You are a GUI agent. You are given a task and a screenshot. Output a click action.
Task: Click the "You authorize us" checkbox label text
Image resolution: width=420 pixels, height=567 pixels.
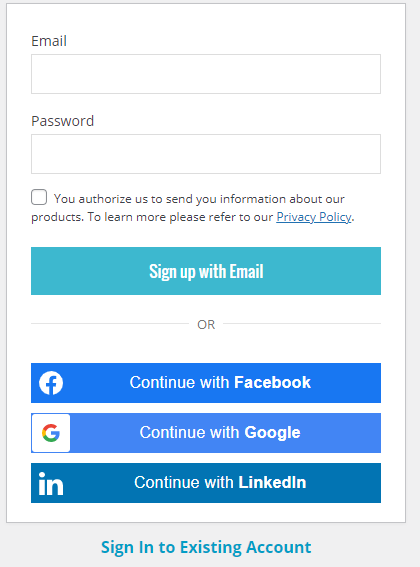pos(192,208)
